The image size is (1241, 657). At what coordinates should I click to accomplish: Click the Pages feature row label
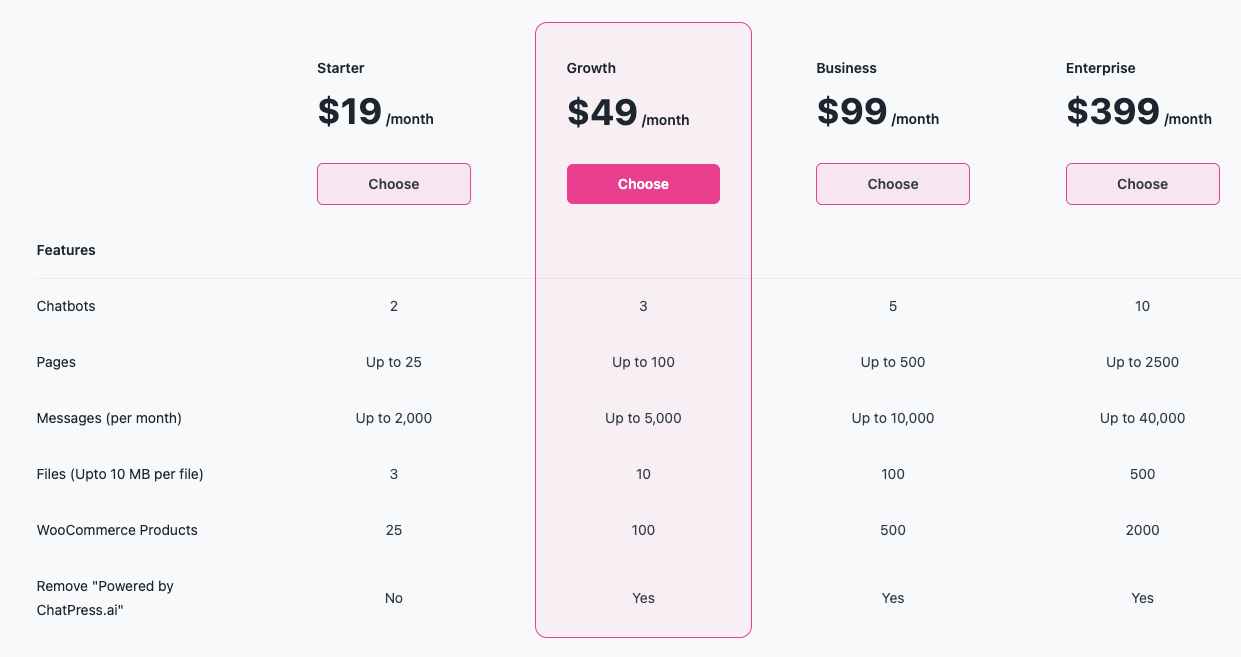(x=56, y=362)
